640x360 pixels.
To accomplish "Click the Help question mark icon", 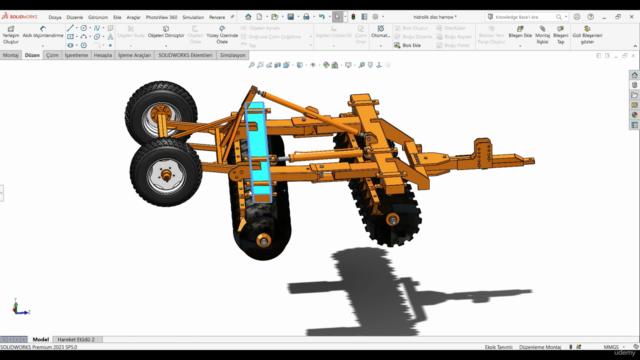I will (x=591, y=17).
